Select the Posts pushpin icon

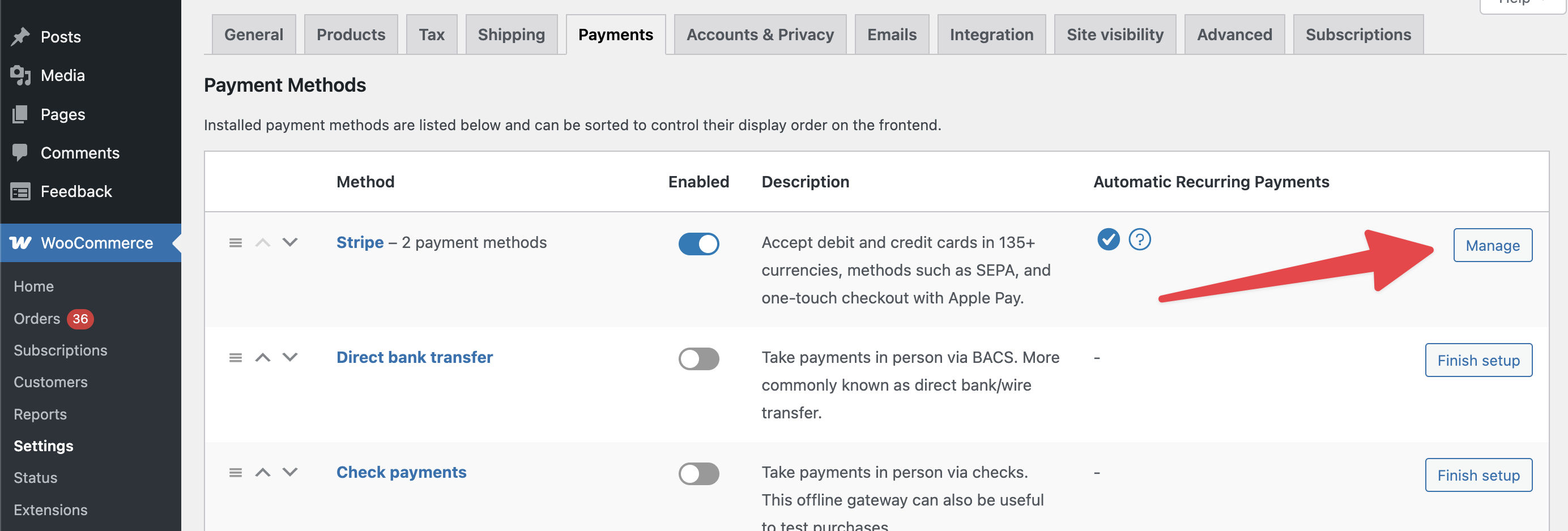(20, 36)
